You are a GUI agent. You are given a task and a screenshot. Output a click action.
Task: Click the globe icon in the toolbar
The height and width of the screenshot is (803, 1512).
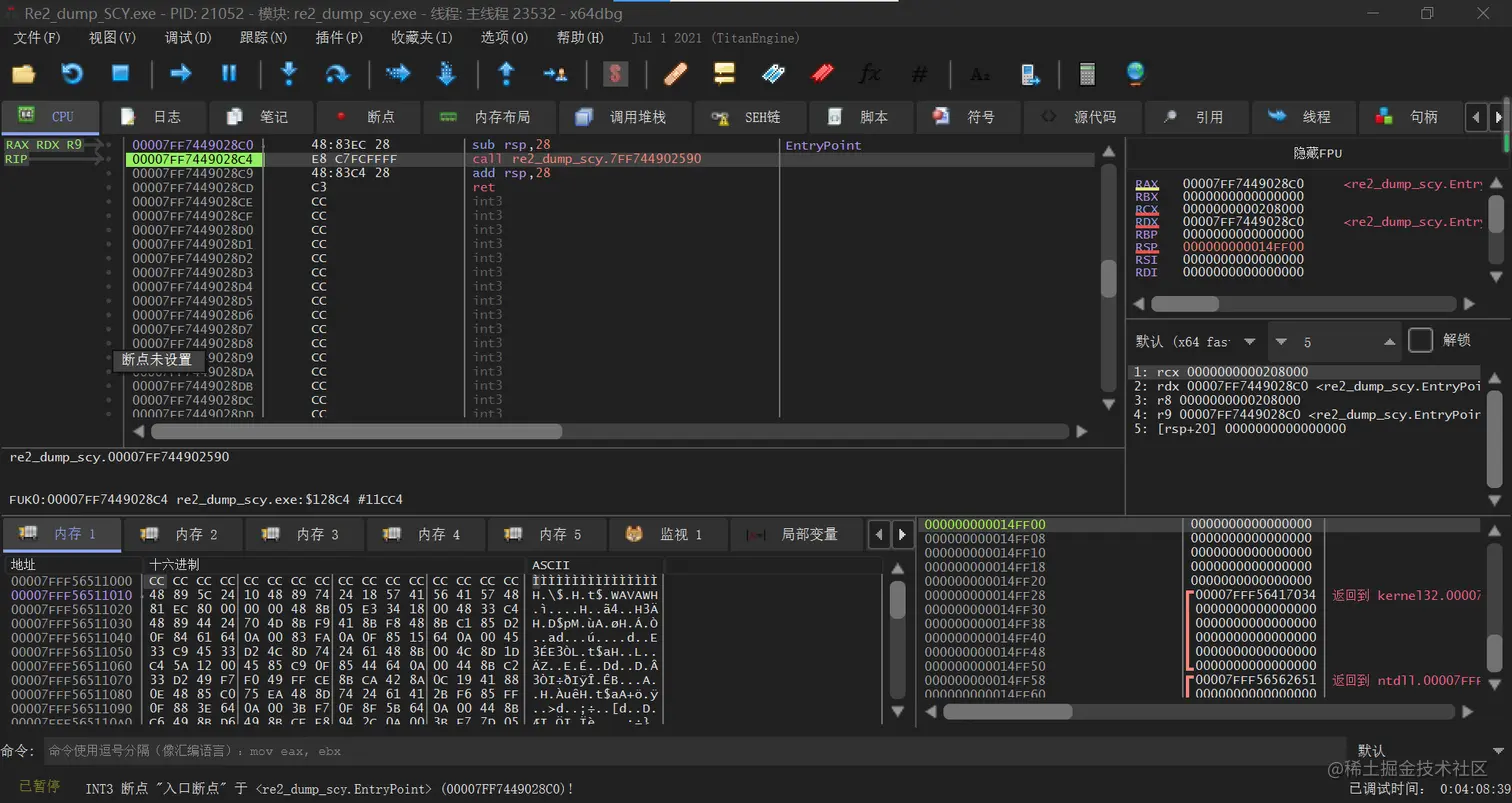[x=1135, y=73]
